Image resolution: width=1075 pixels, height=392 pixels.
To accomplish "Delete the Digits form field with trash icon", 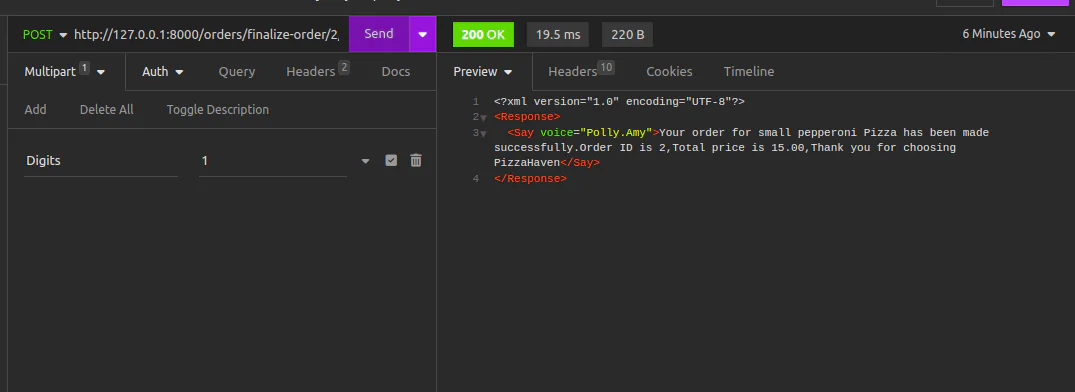I will click(415, 160).
